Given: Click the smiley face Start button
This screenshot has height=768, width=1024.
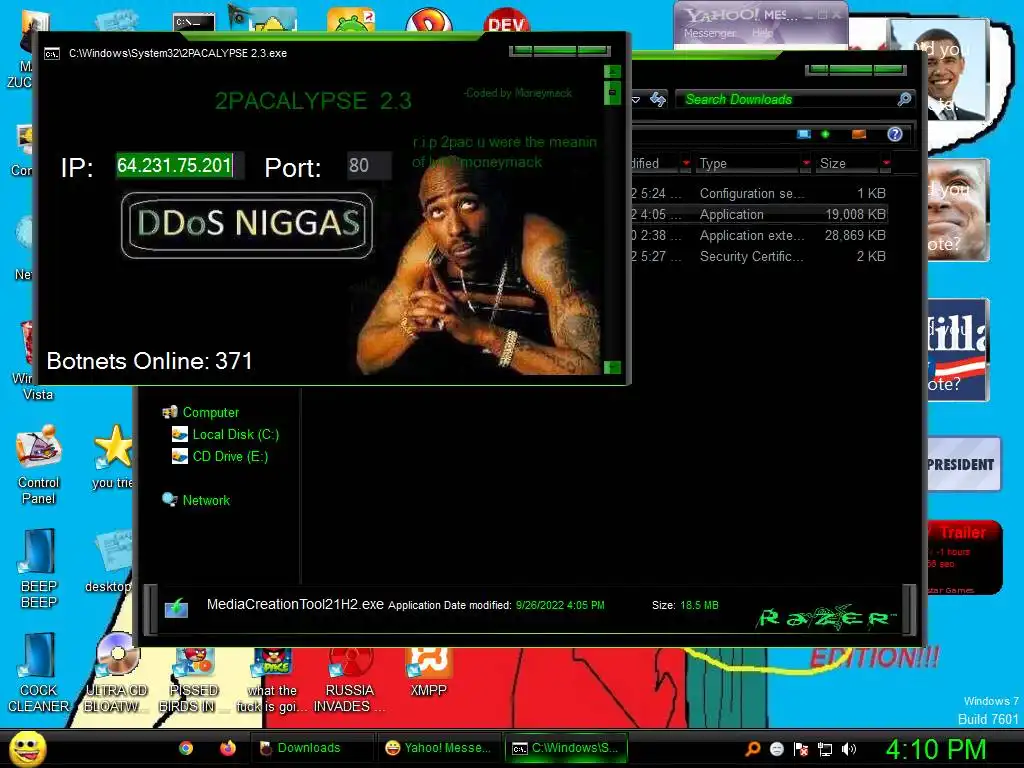Looking at the screenshot, I should pyautogui.click(x=27, y=748).
